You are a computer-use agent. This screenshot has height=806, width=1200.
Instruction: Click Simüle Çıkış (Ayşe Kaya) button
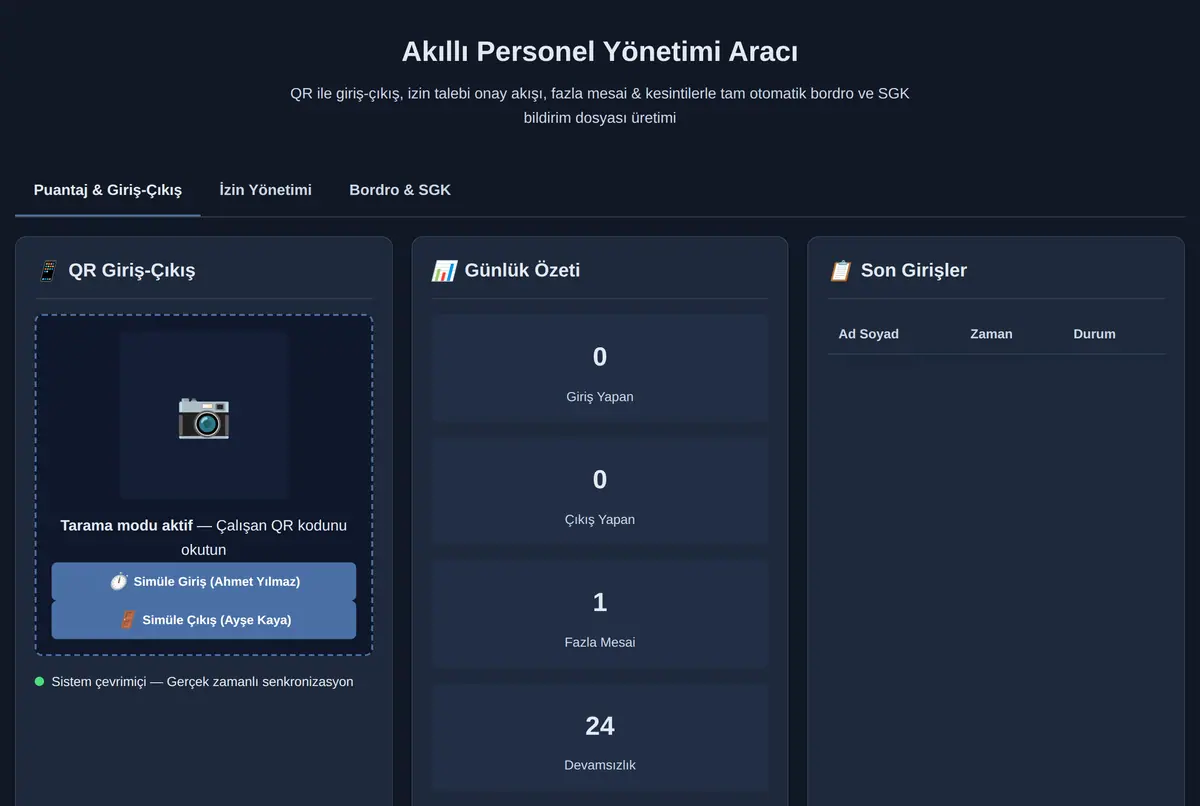(204, 620)
